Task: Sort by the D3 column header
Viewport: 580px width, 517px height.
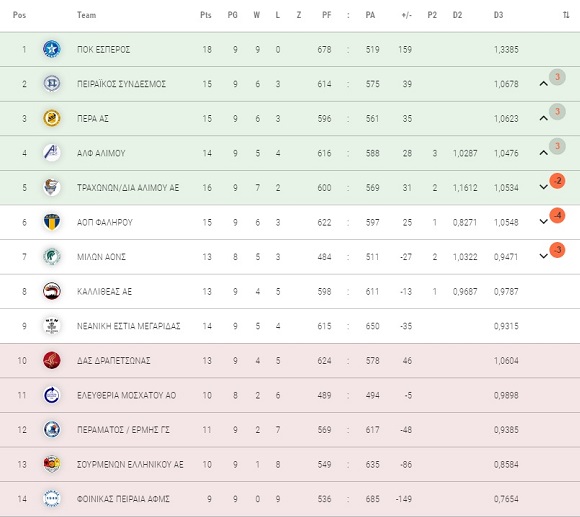Action: click(x=498, y=15)
